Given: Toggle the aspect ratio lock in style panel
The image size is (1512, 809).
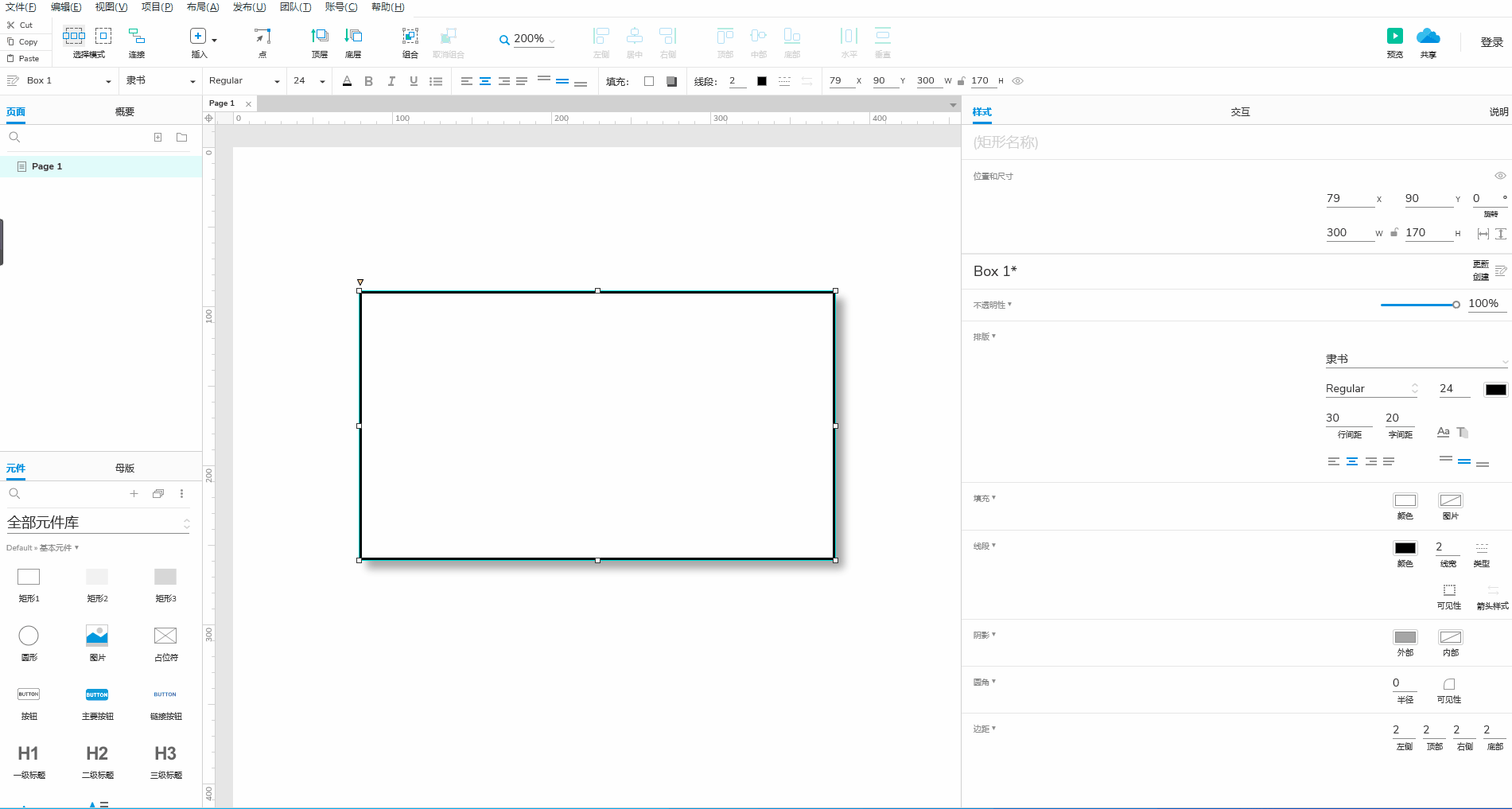Looking at the screenshot, I should coord(1394,233).
